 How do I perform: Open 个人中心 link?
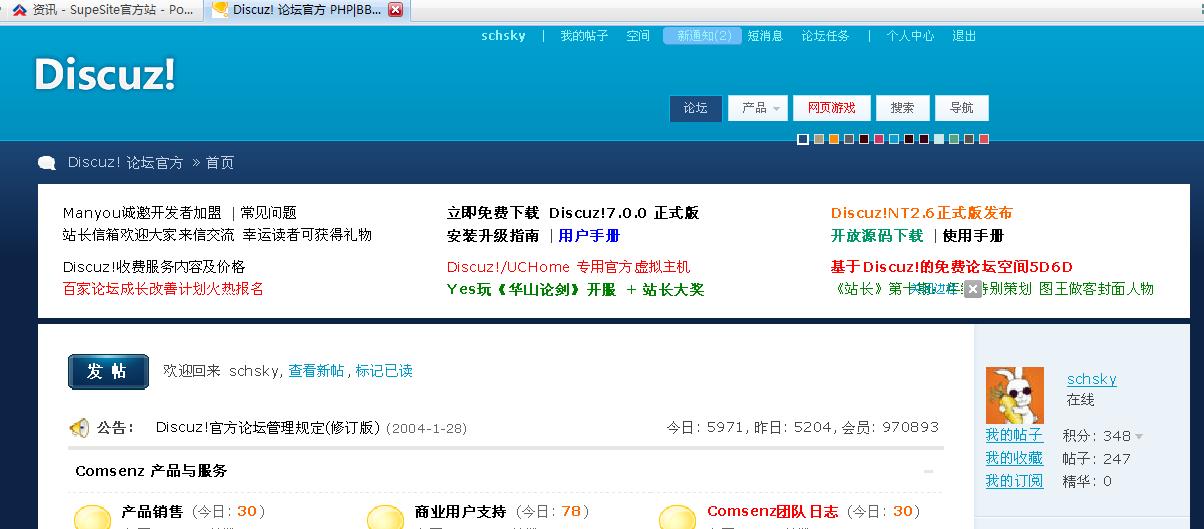(x=910, y=35)
